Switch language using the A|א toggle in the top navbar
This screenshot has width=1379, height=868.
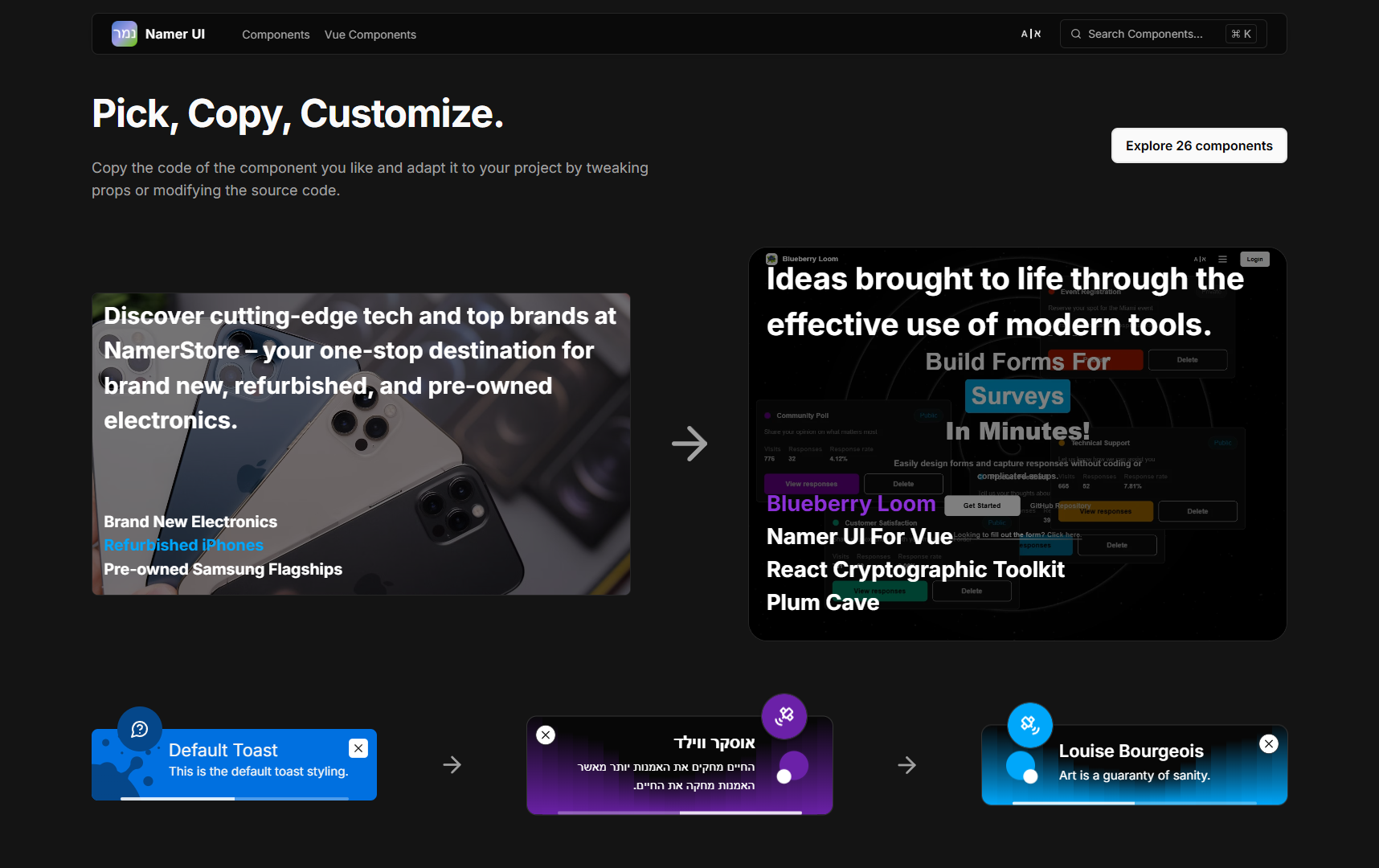click(x=1031, y=34)
